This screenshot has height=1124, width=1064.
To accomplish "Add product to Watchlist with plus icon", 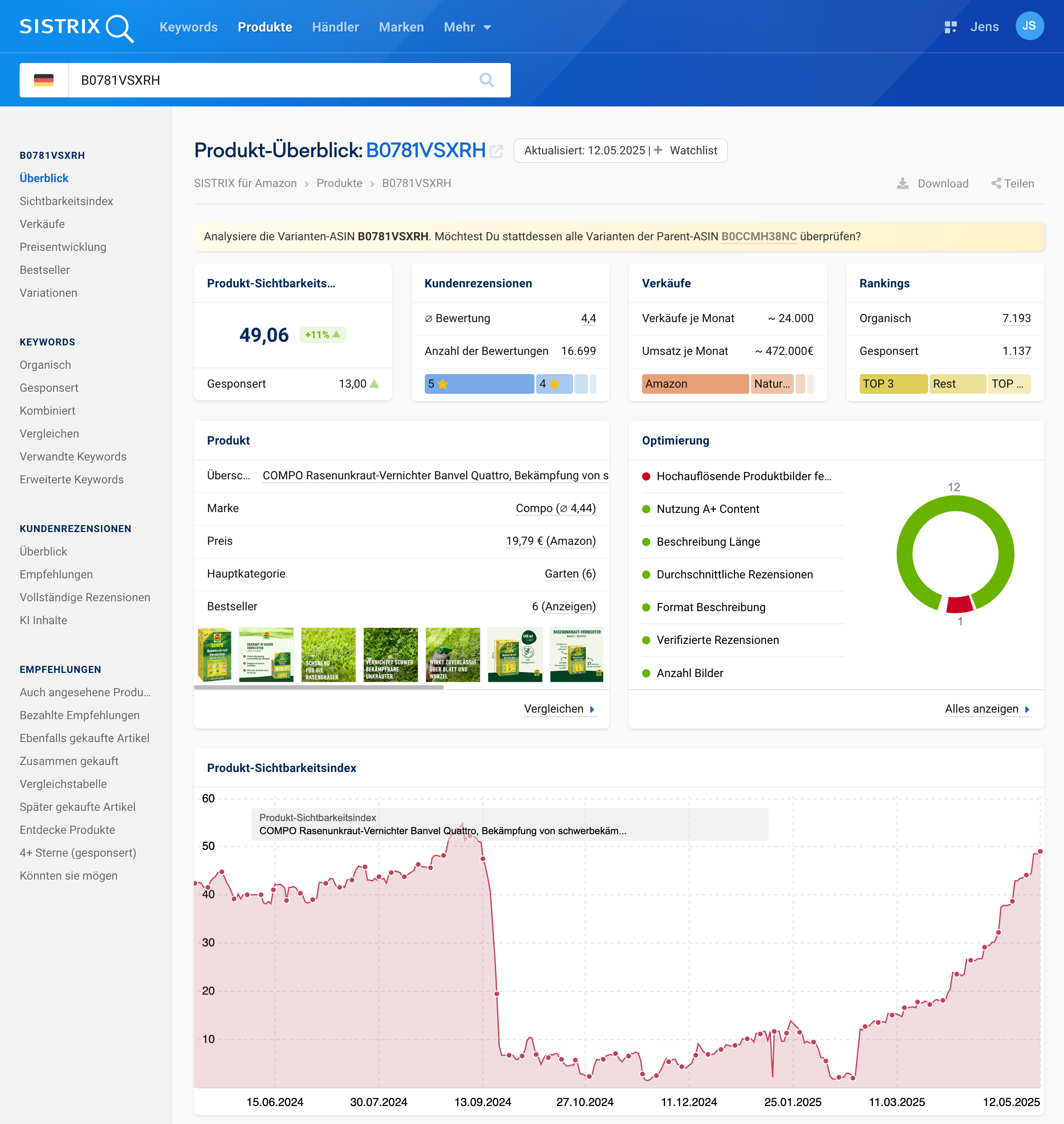I will click(658, 150).
